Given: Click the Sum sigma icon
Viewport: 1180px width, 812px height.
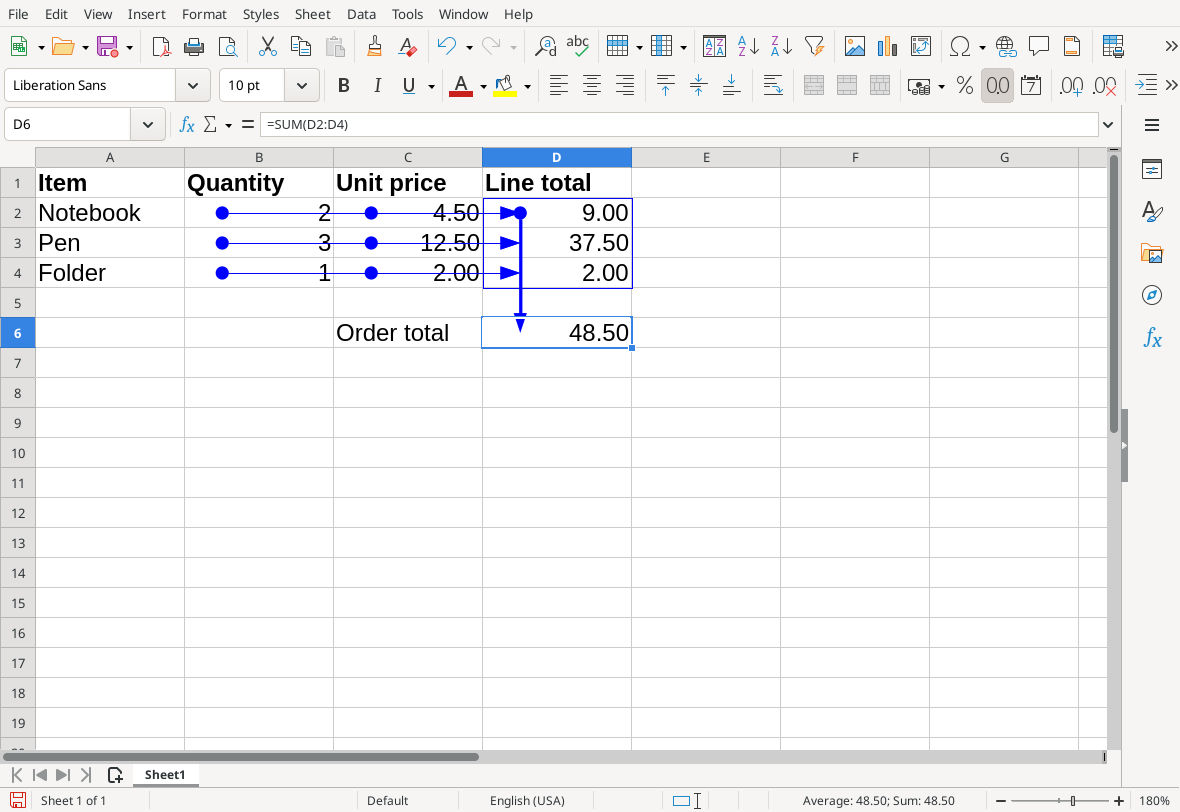Looking at the screenshot, I should (x=211, y=124).
